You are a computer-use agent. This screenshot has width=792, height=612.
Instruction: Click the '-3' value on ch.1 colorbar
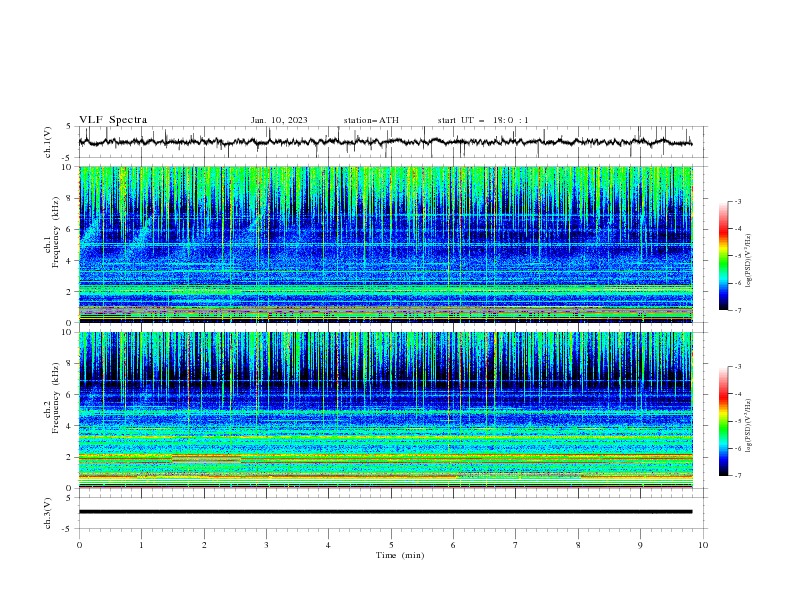[x=737, y=201]
